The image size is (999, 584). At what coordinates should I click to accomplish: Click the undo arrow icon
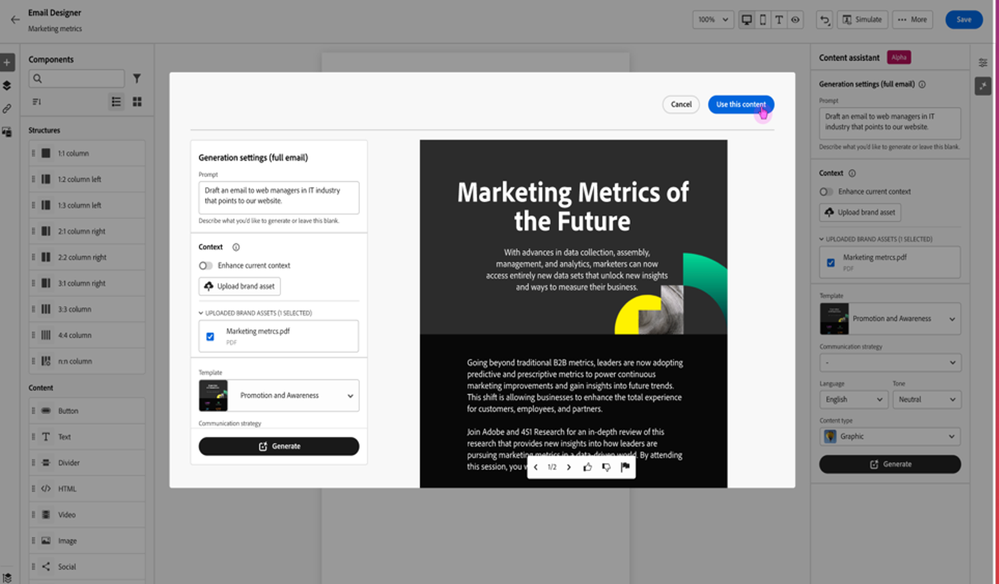(x=824, y=20)
